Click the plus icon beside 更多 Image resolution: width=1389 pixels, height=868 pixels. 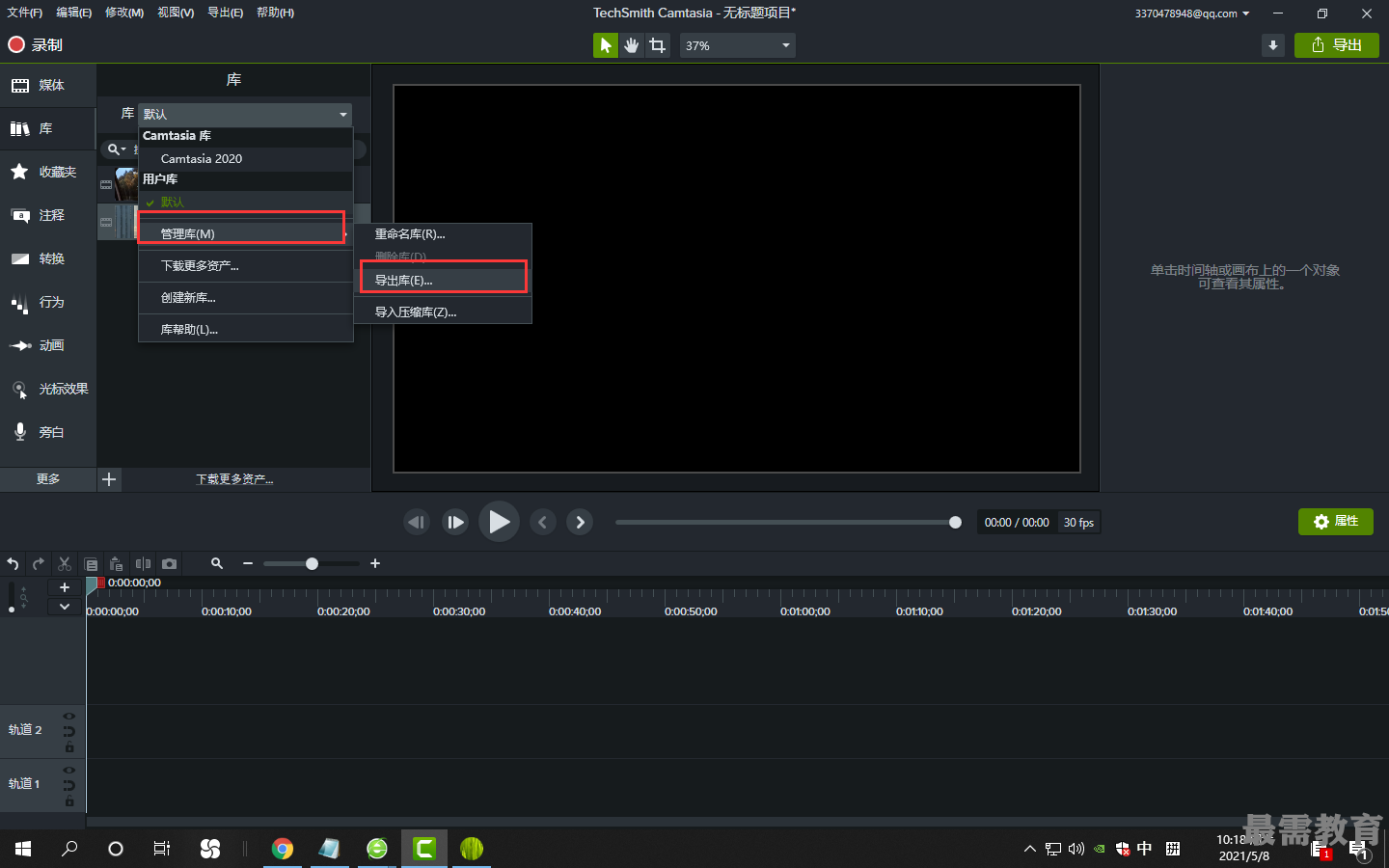109,479
